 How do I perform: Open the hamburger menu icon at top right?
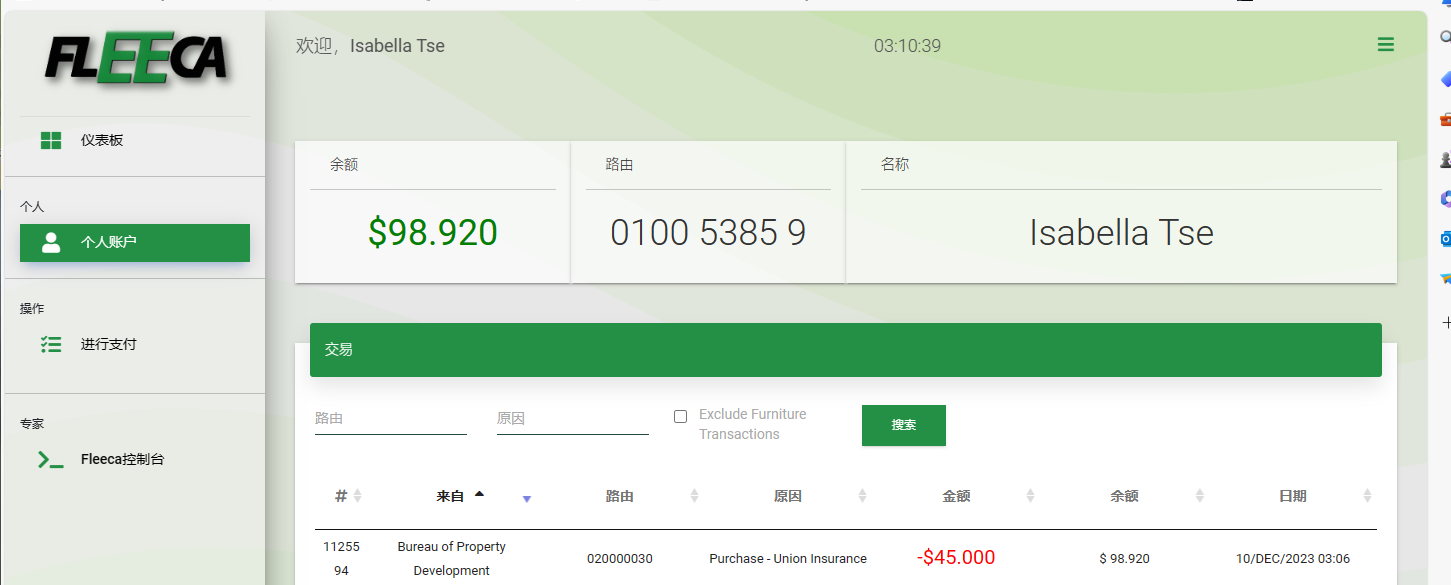pos(1386,44)
